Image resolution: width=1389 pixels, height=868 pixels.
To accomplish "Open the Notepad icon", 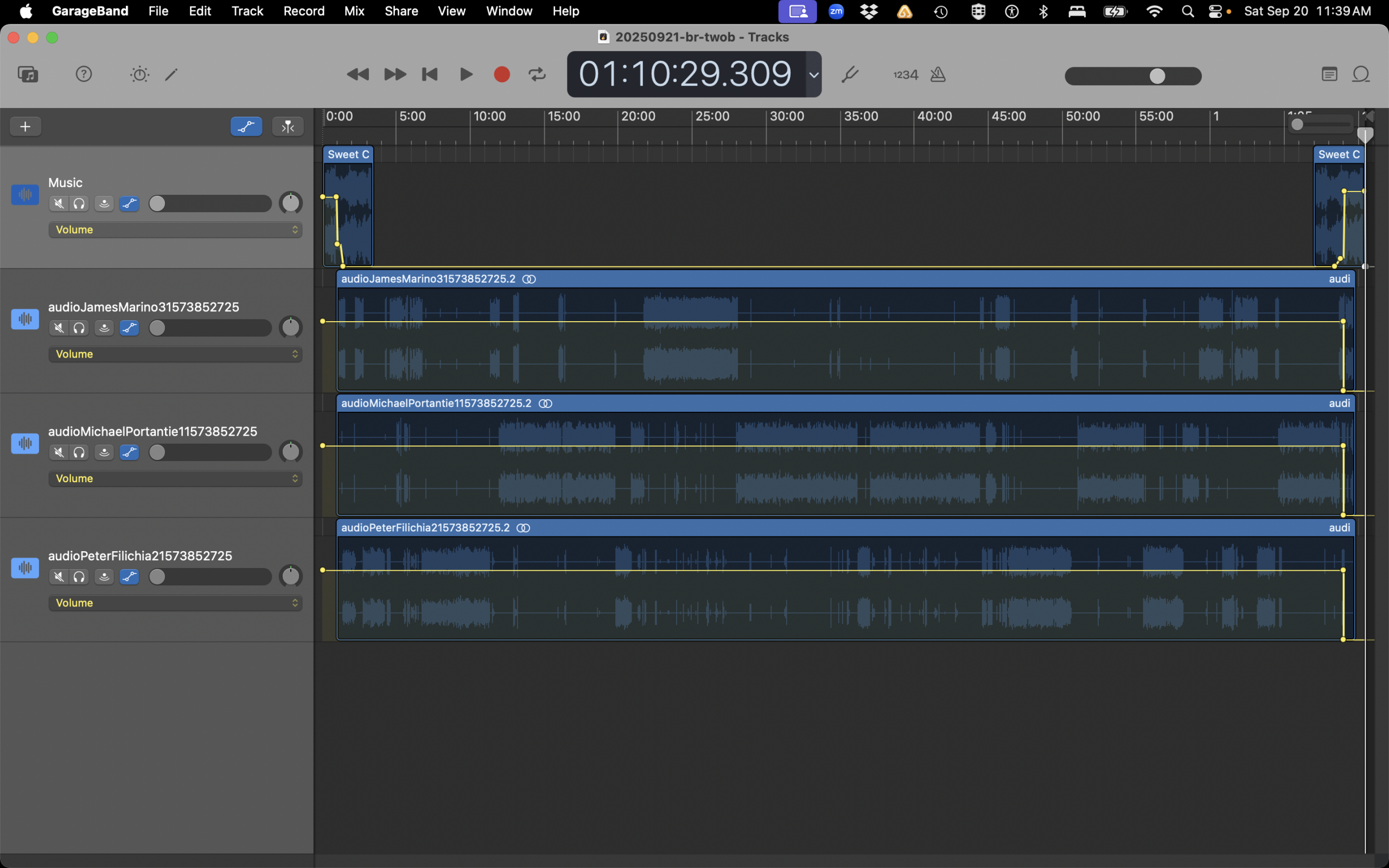I will 1329,74.
